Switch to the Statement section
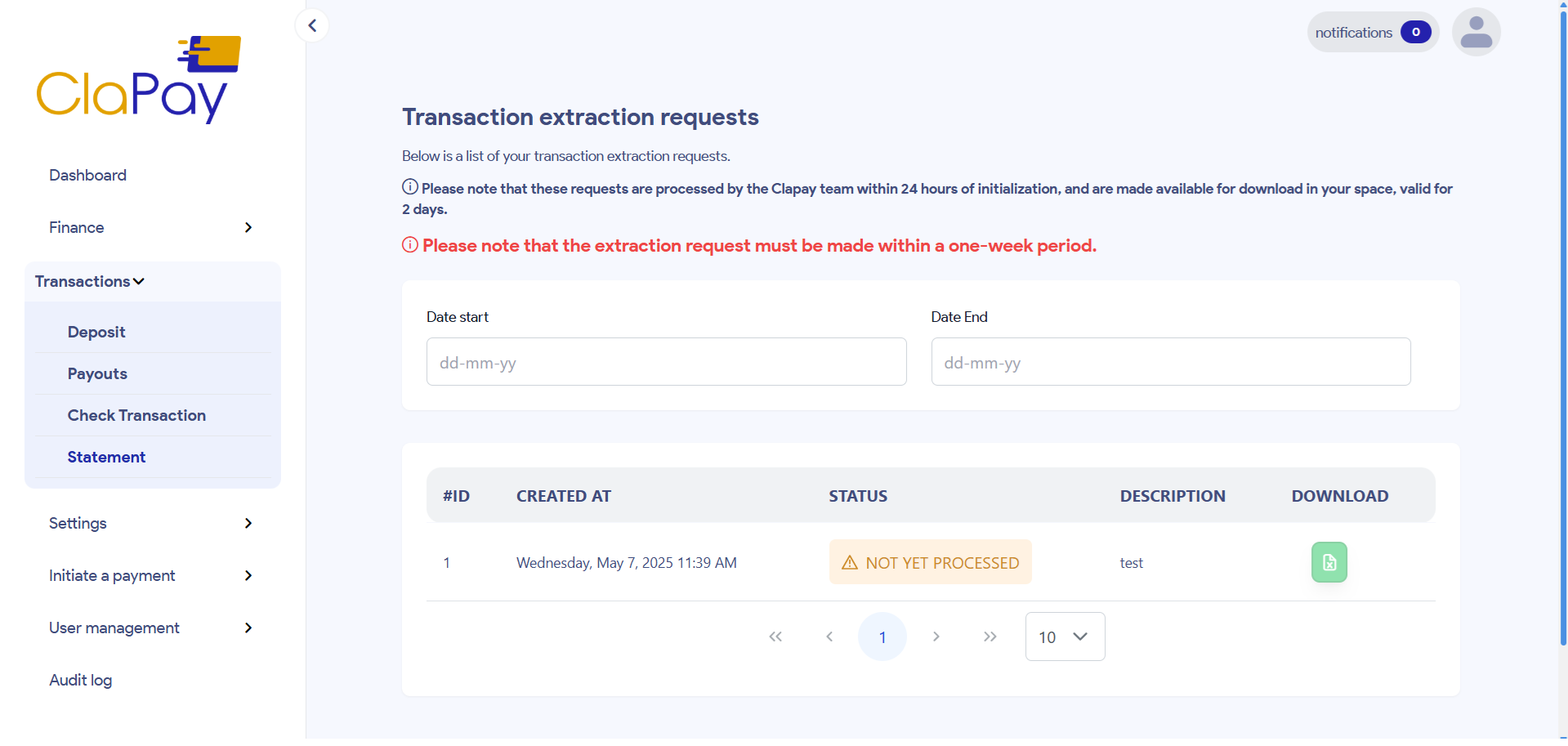Viewport: 1568px width, 746px height. (x=105, y=457)
